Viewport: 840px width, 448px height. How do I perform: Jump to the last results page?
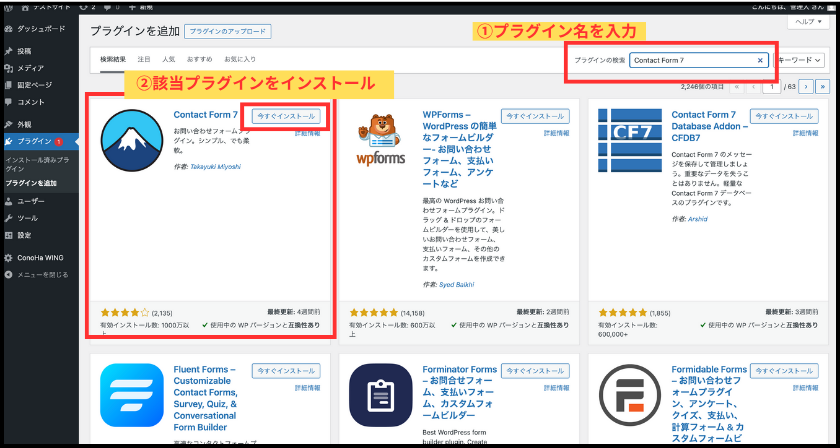pos(823,86)
